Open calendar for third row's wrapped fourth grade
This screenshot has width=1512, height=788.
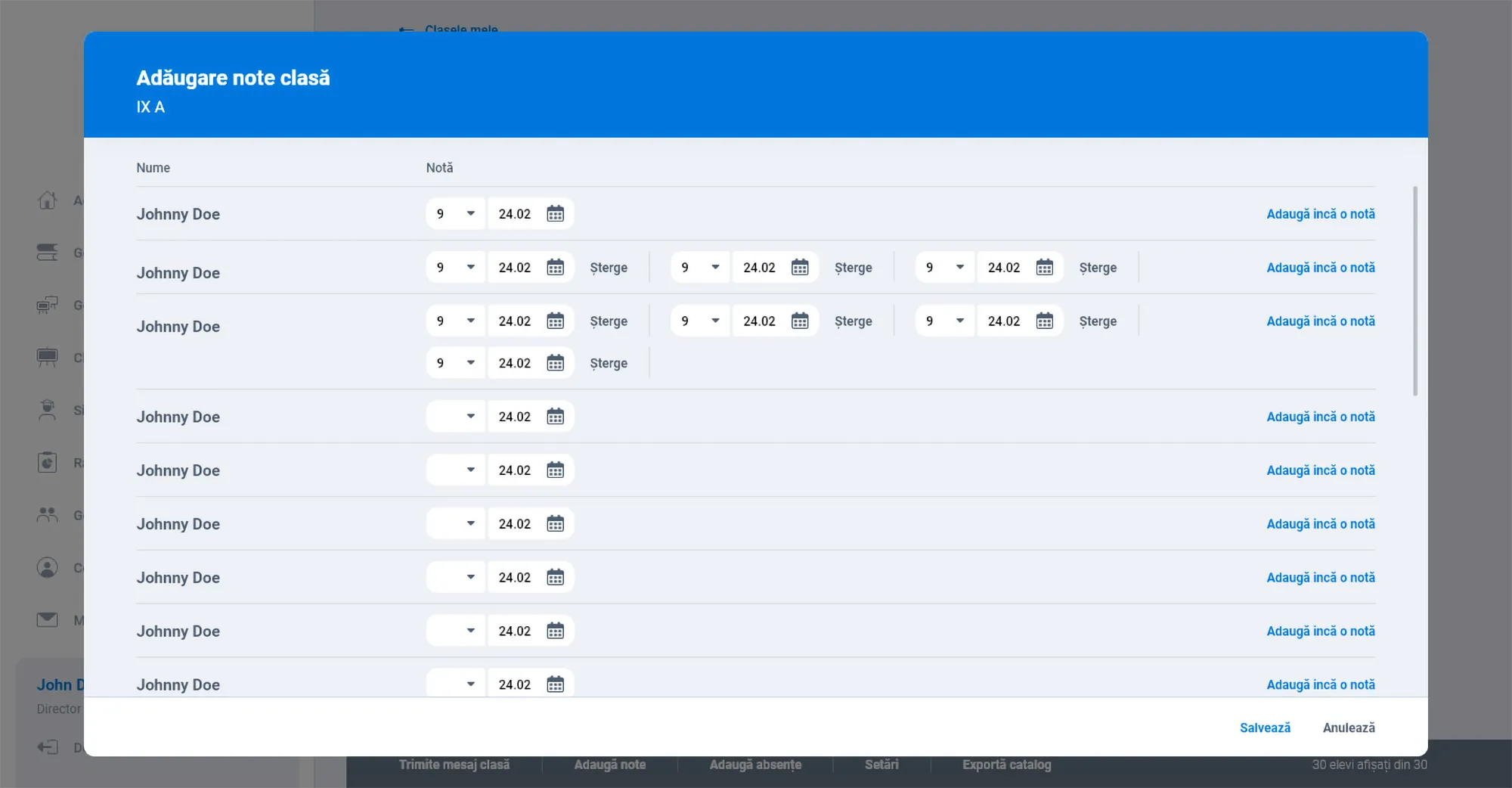[555, 364]
